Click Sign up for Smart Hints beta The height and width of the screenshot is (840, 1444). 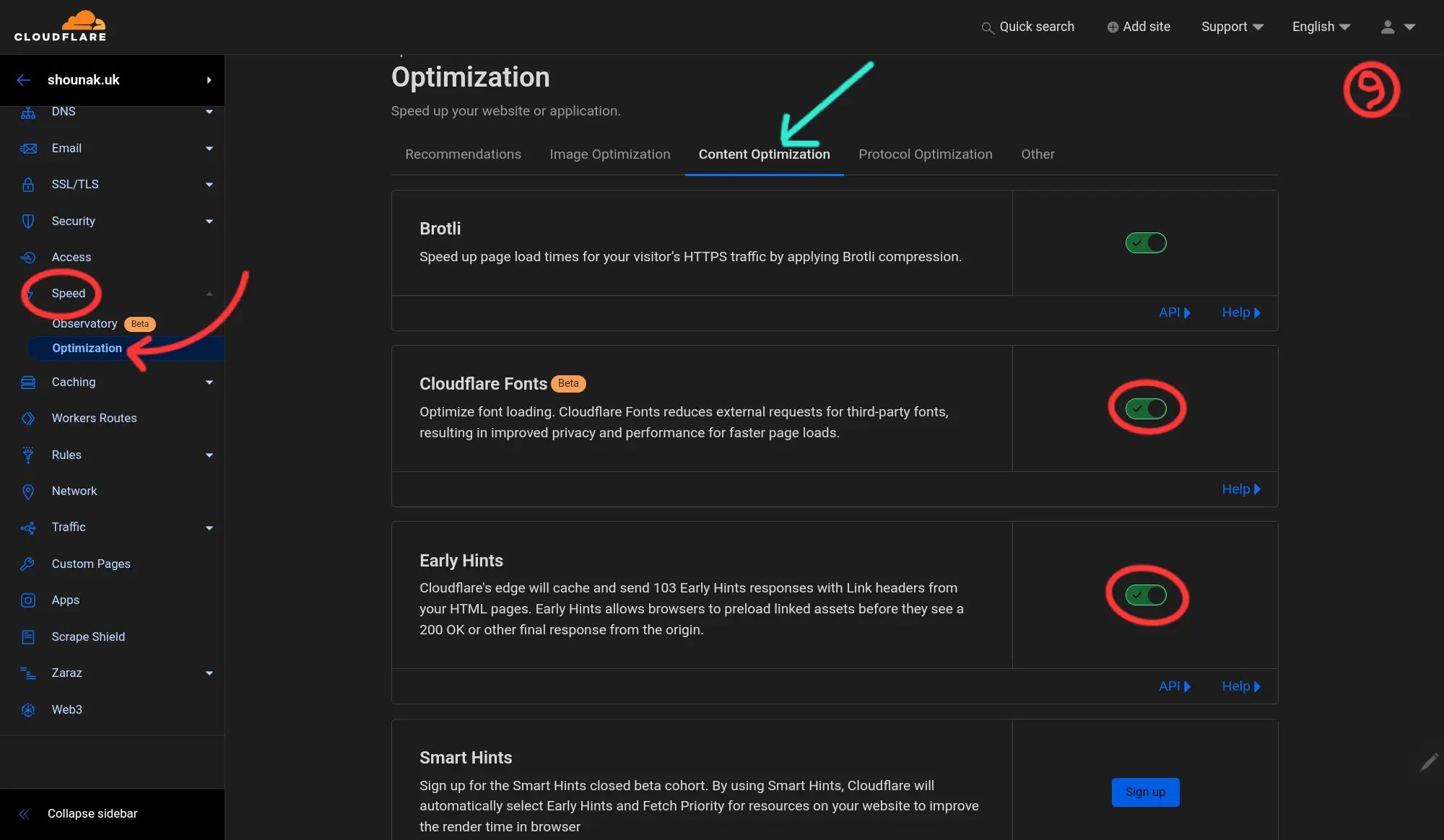pos(1145,792)
